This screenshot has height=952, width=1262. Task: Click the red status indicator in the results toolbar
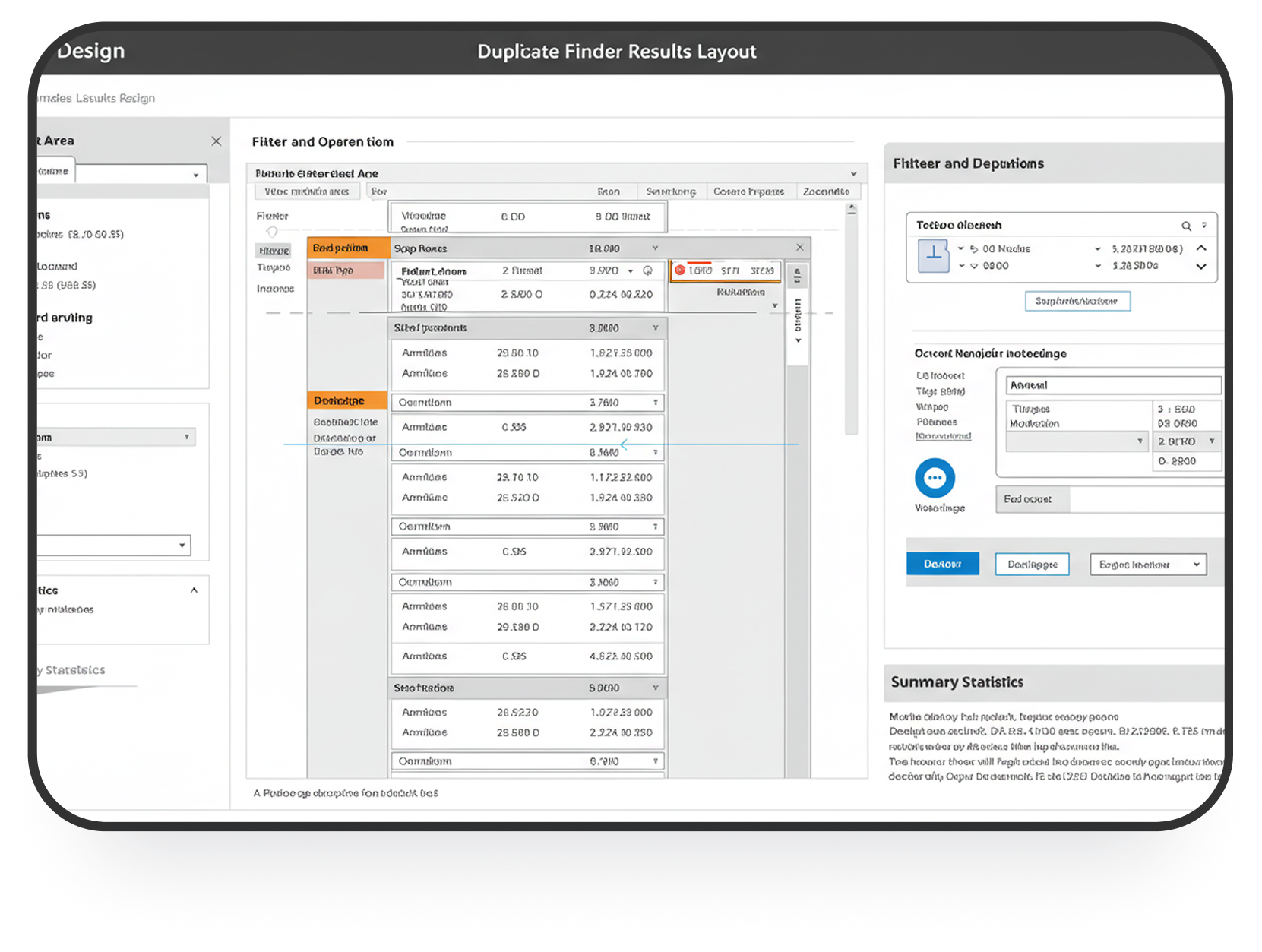(x=681, y=270)
